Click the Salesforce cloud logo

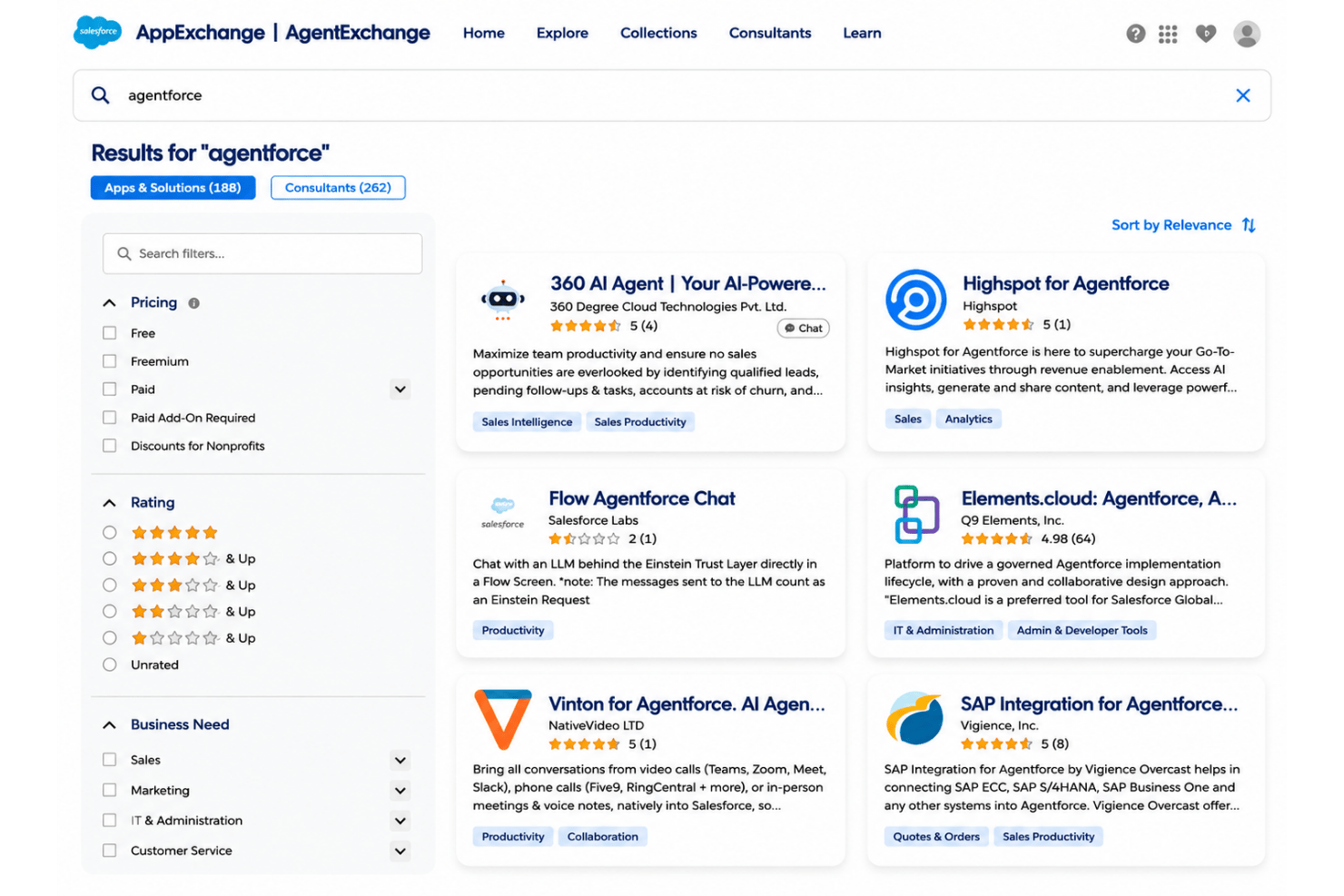tap(97, 32)
